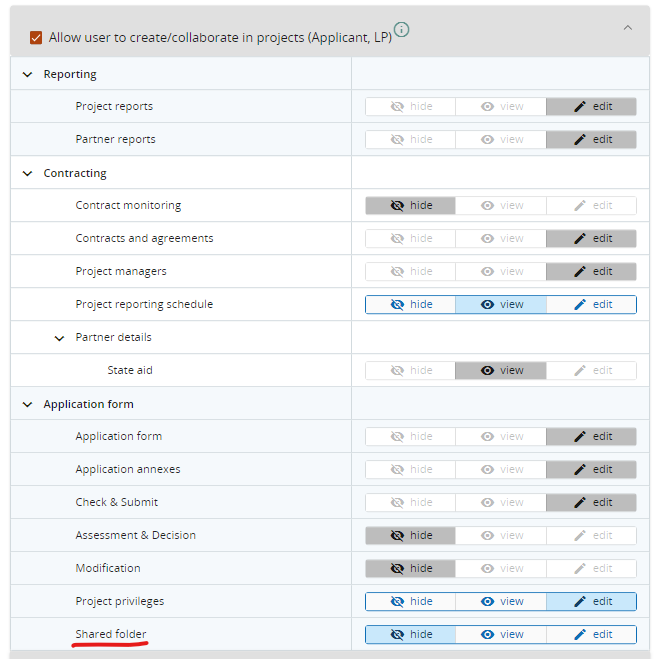Click the crossed-eye icon for Shared folder
The image size is (658, 659).
click(x=397, y=635)
